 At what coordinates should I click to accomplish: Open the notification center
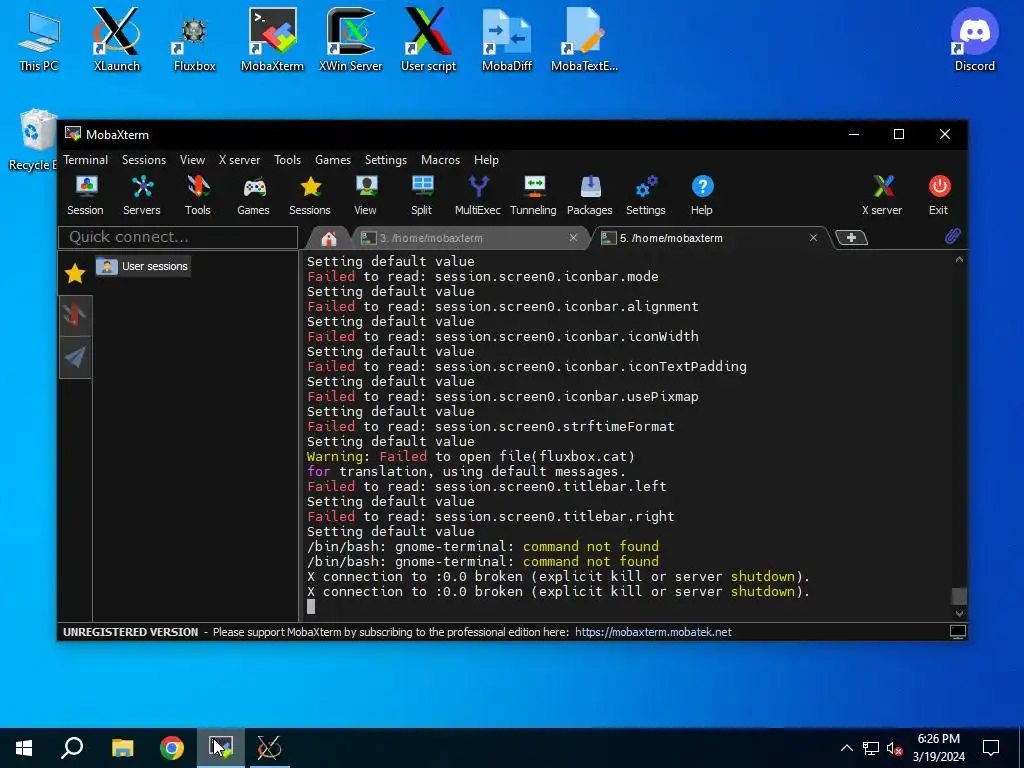pos(991,748)
